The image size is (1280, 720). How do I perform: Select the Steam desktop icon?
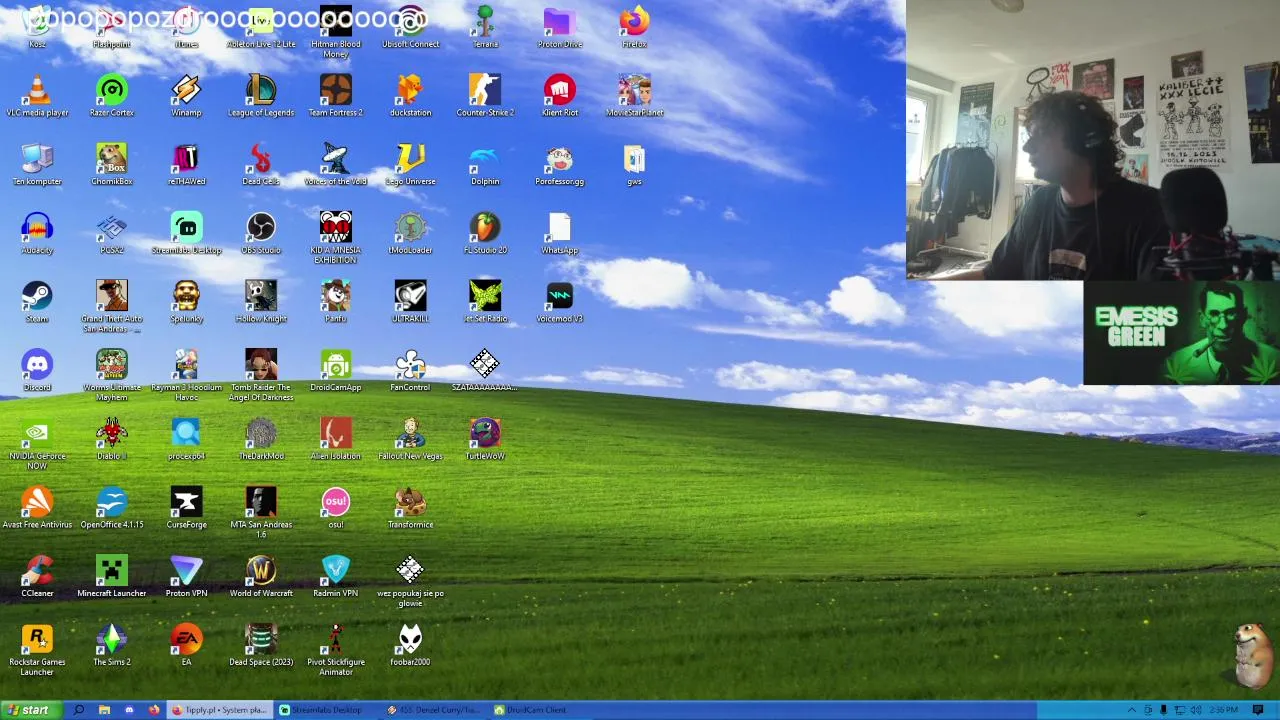(37, 302)
